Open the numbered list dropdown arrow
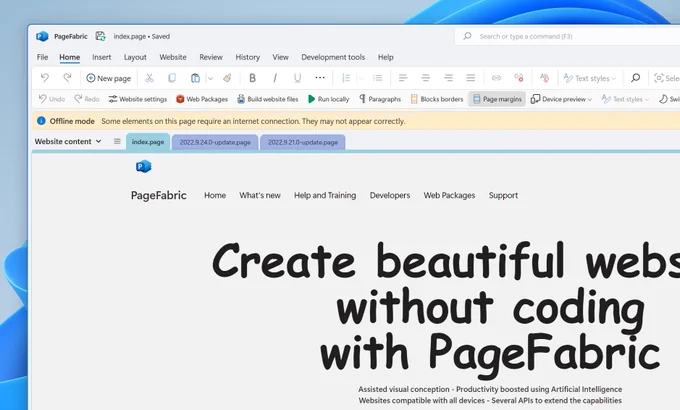Screen dimensions: 680x410 point(361,79)
